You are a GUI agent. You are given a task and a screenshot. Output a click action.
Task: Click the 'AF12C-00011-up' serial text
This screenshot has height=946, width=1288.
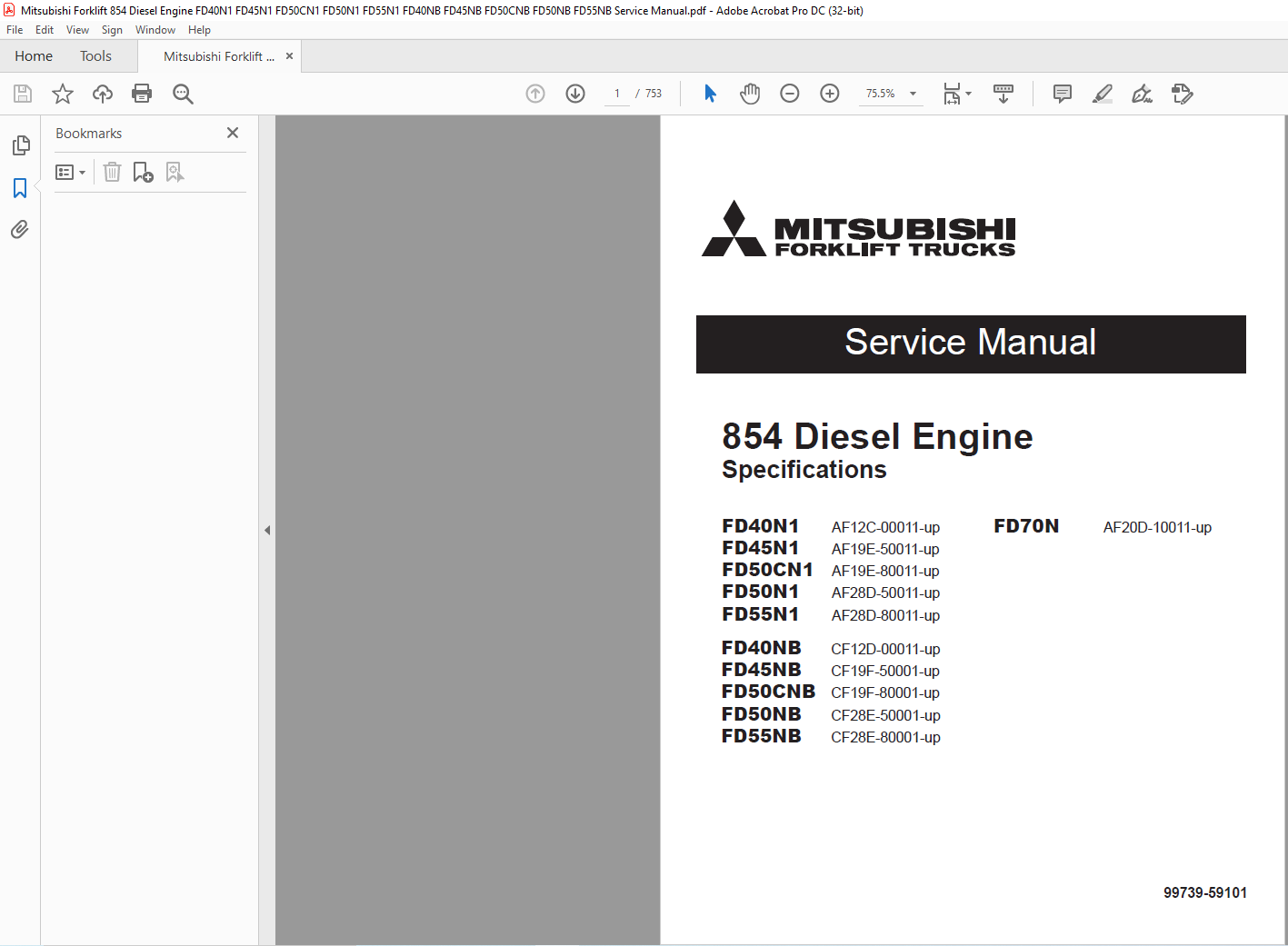pos(885,527)
